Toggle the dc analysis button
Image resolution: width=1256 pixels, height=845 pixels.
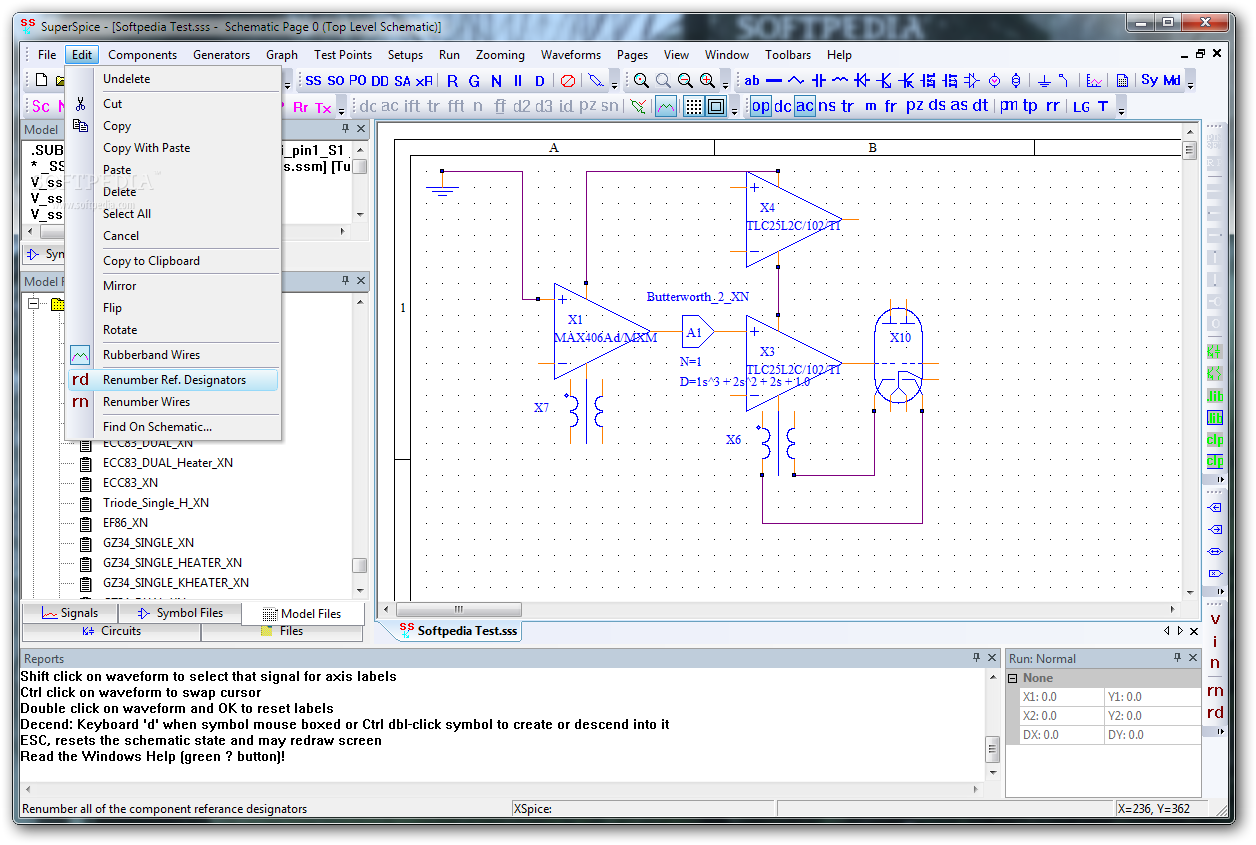[783, 106]
